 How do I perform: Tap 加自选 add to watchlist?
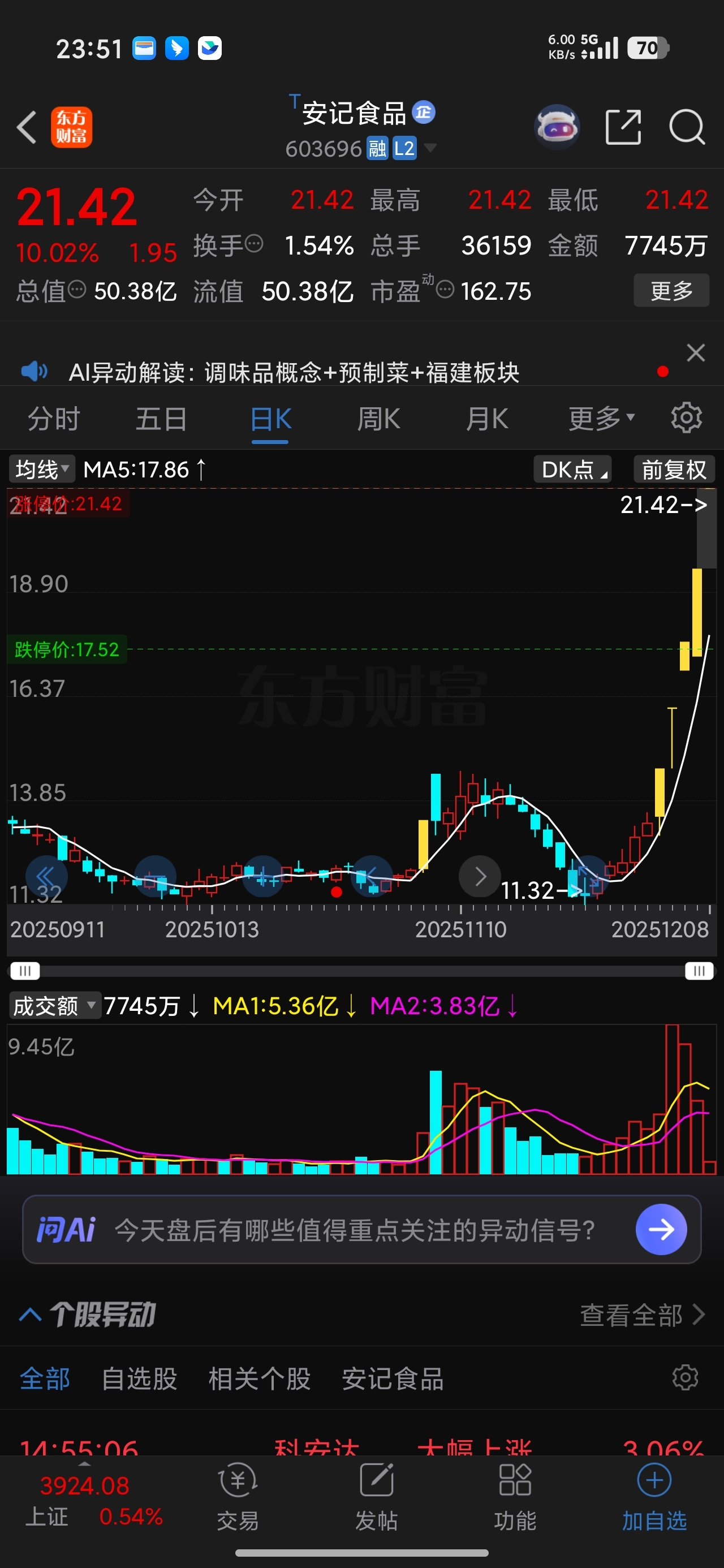click(654, 1497)
